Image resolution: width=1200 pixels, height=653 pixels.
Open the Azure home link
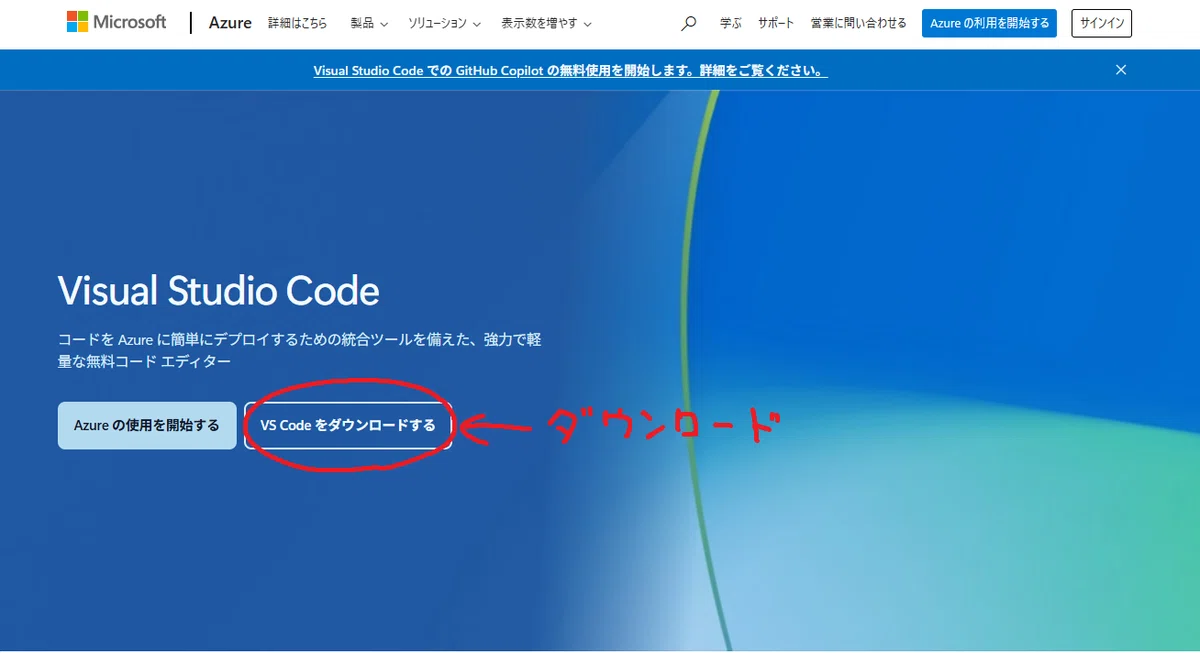pos(230,23)
